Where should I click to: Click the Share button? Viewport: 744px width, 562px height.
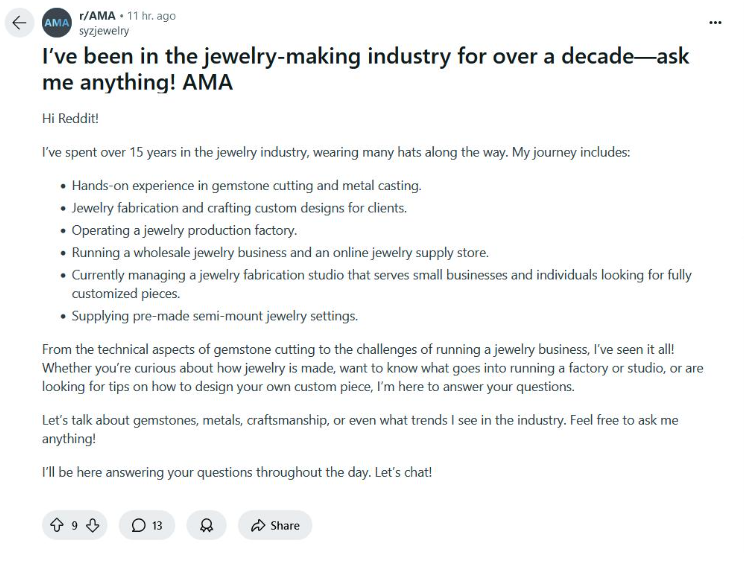pos(275,525)
